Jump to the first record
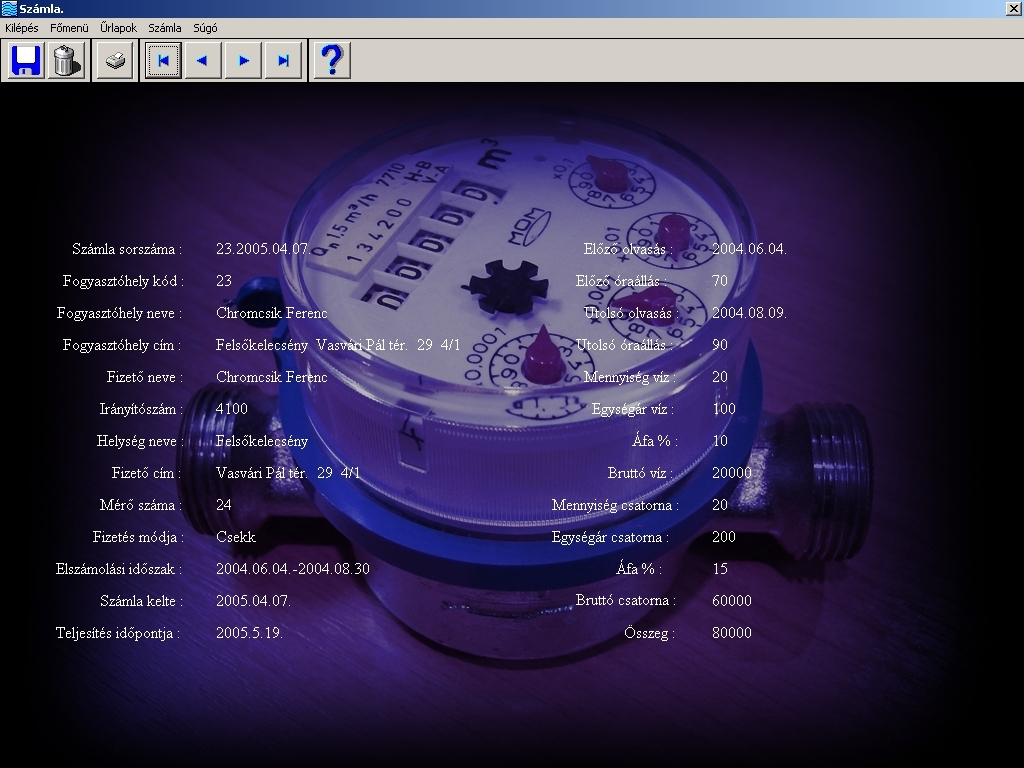Image resolution: width=1024 pixels, height=768 pixels. 163,61
